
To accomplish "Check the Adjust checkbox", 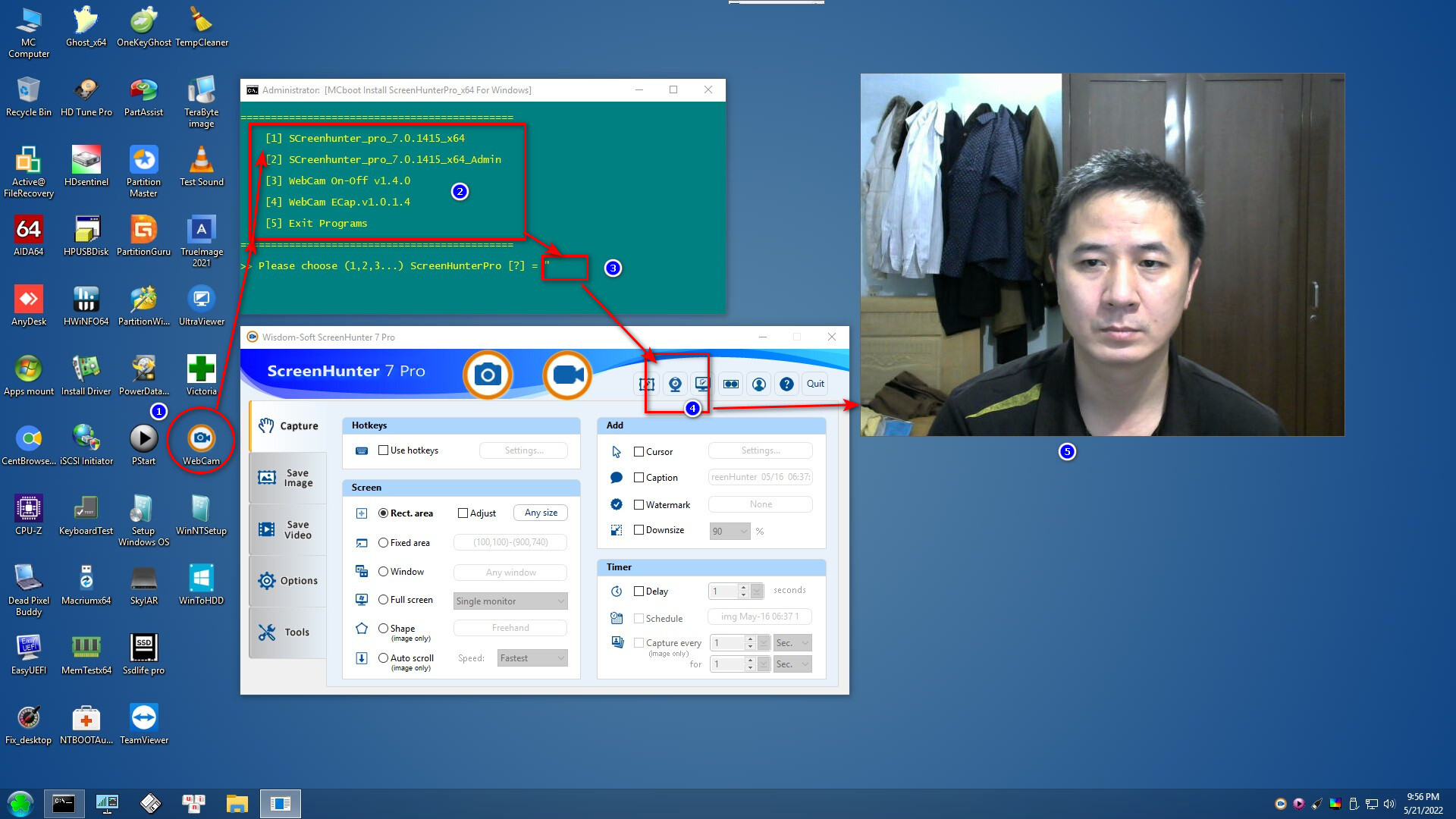I will 463,513.
